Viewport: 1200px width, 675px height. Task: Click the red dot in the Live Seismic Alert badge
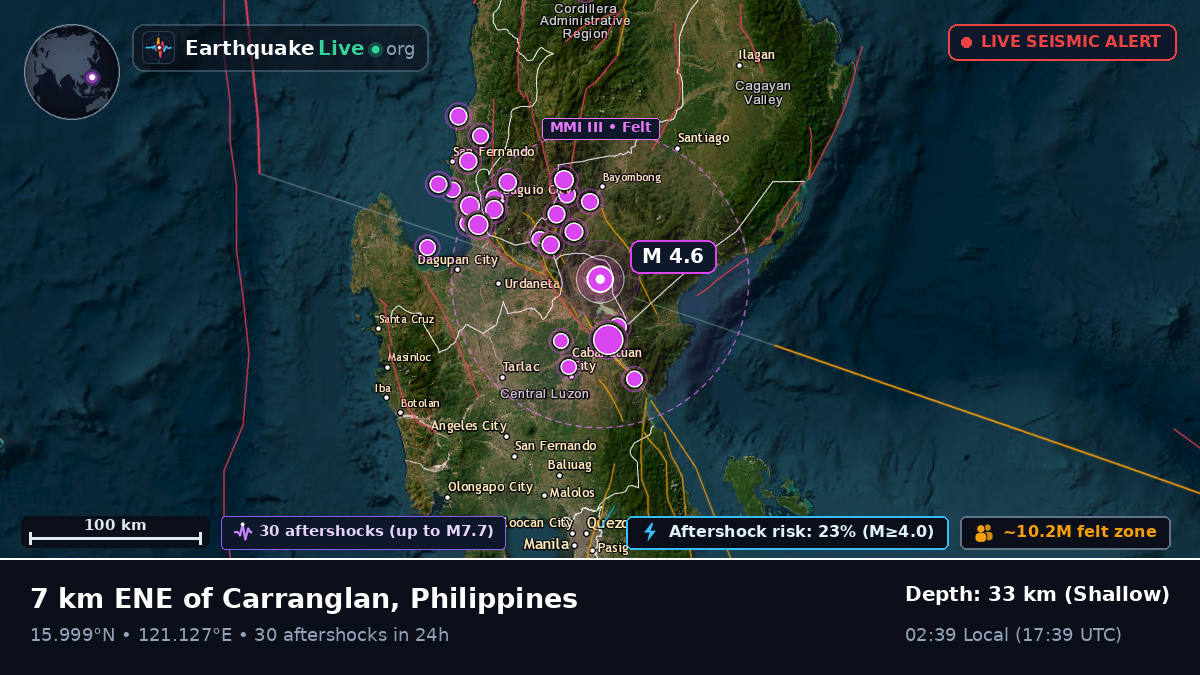966,42
